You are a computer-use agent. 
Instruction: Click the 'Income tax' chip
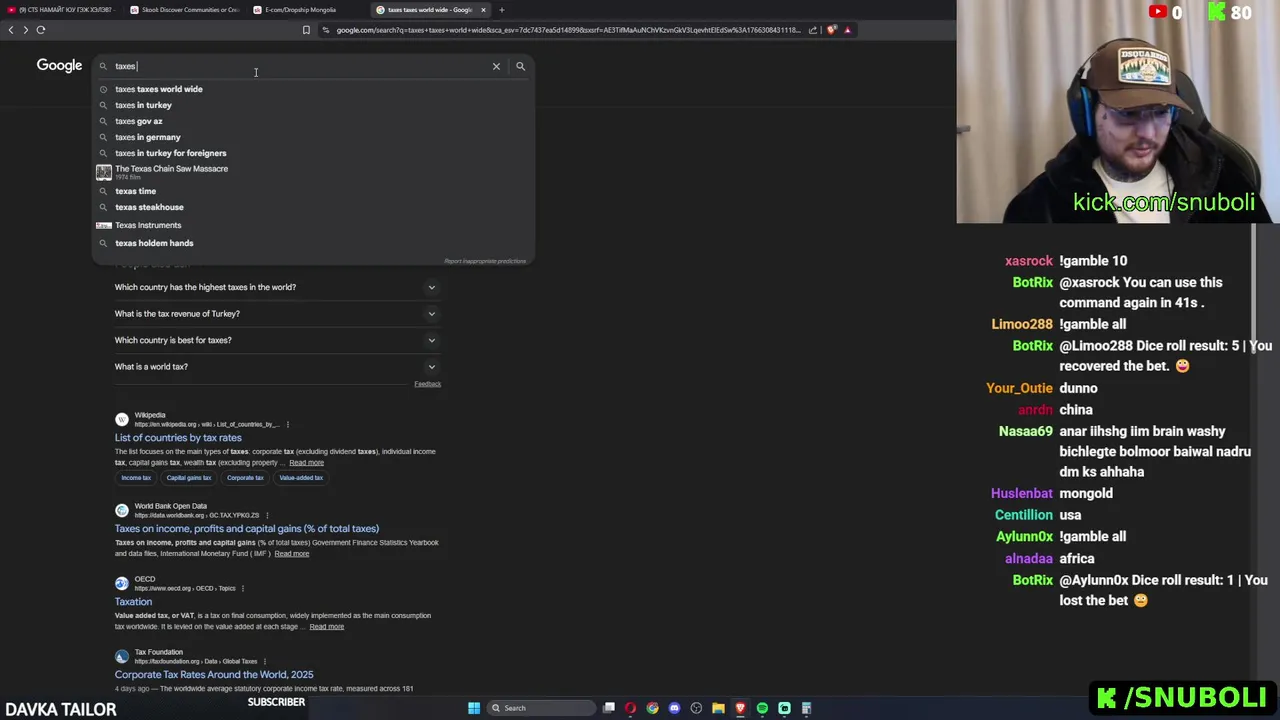[x=136, y=478]
